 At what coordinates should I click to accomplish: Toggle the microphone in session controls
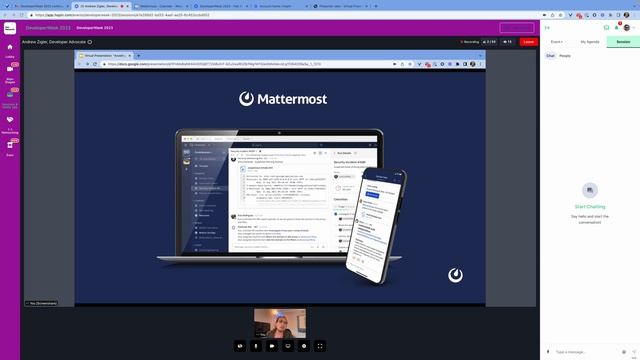(x=256, y=346)
